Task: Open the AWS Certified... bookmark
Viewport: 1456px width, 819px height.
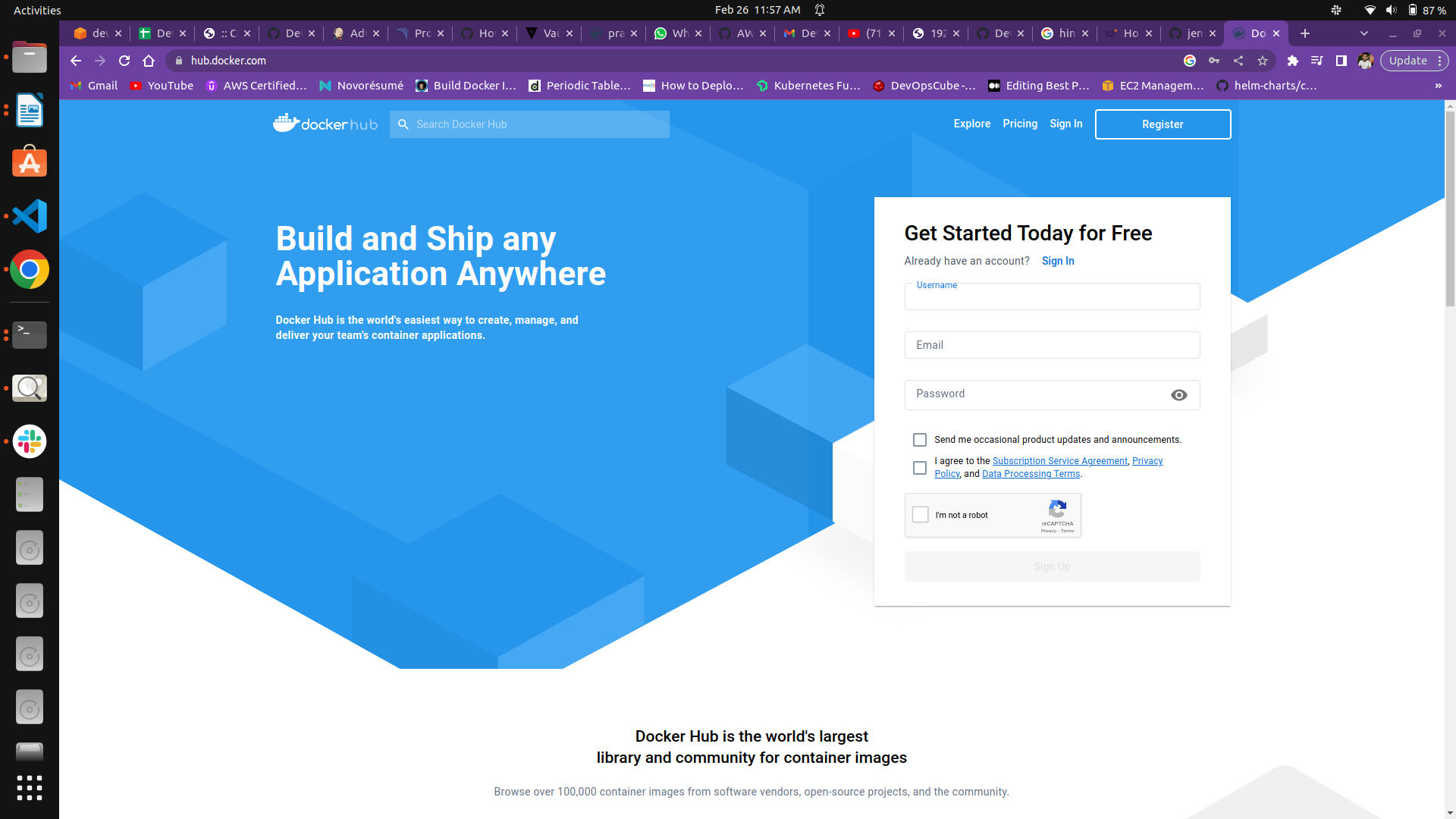Action: (x=256, y=86)
